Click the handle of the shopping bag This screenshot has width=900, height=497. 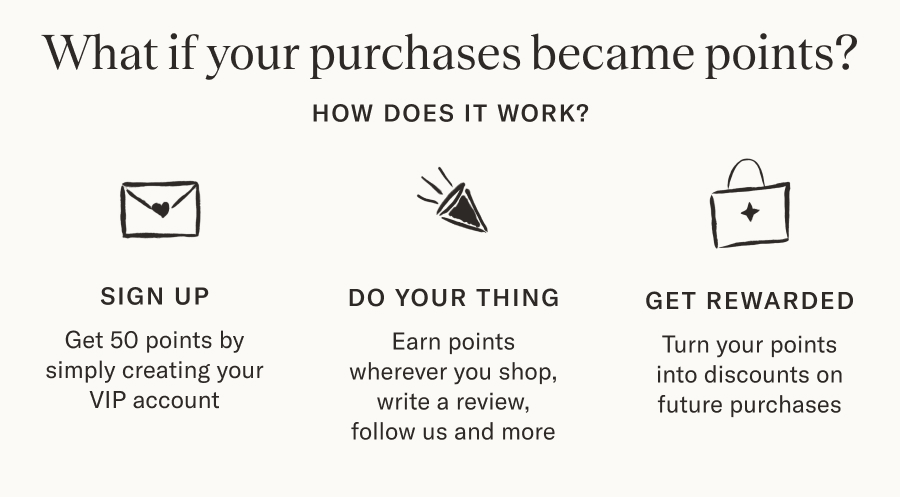(746, 172)
